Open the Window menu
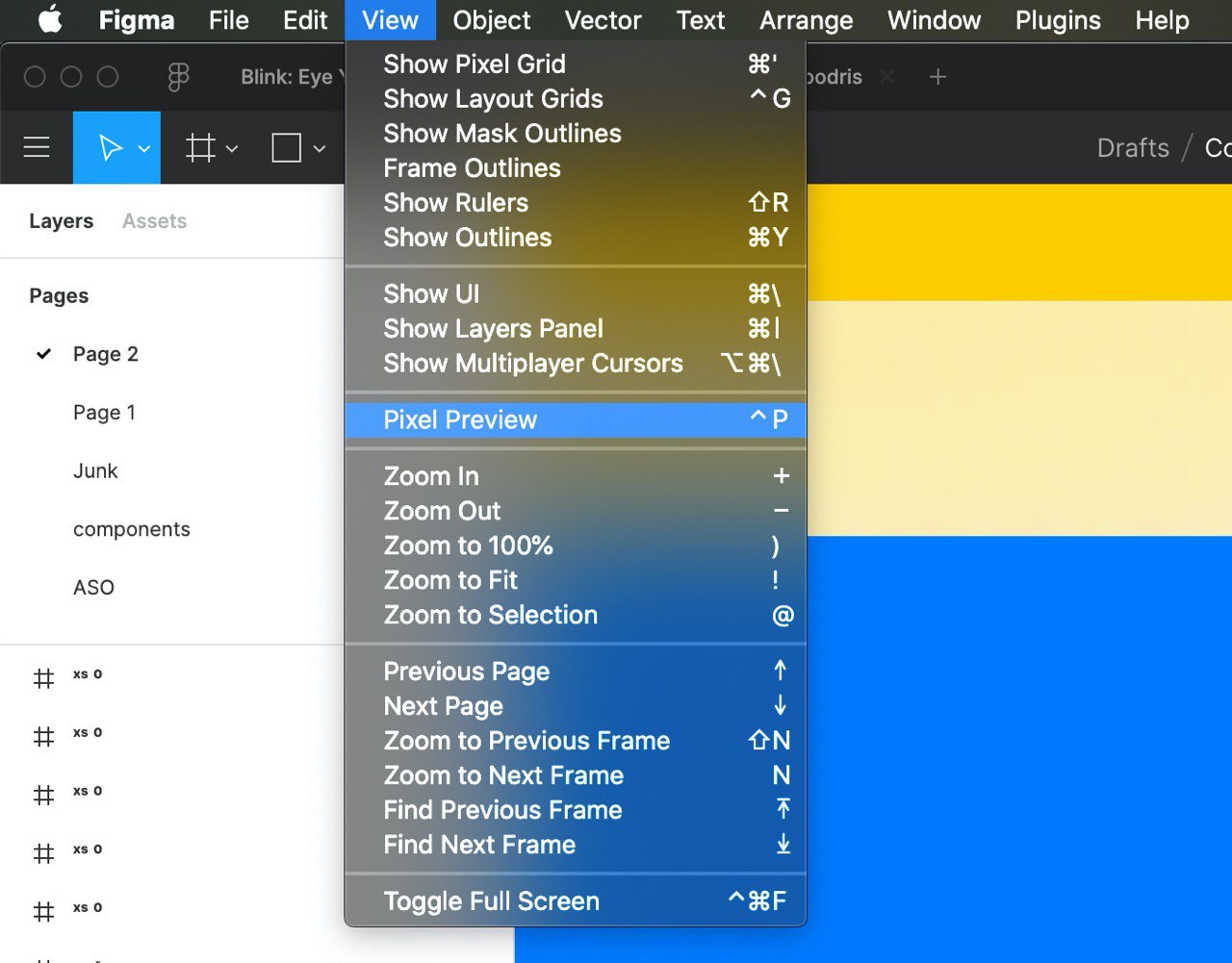This screenshot has height=963, width=1232. [x=935, y=20]
